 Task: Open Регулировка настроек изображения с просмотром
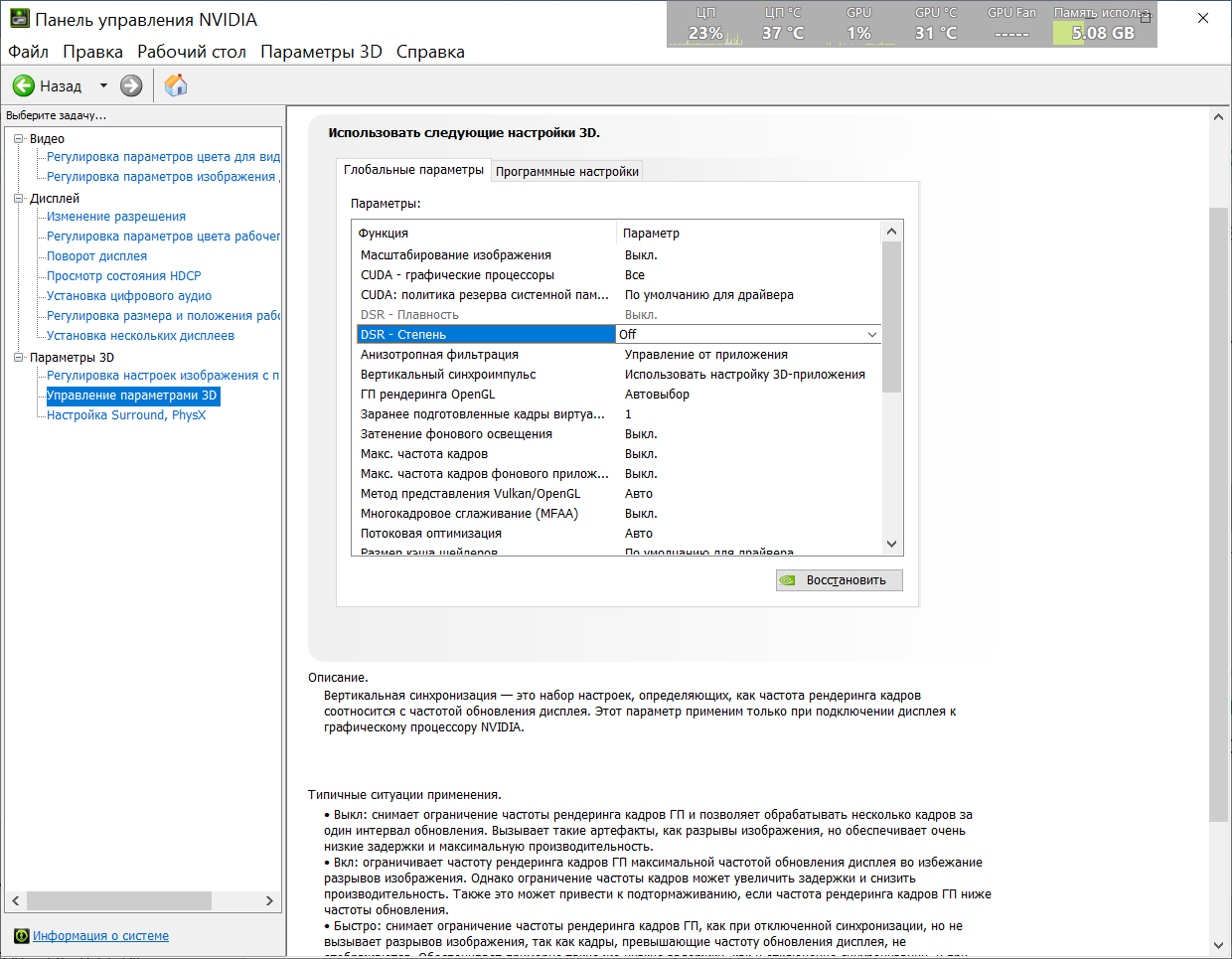163,376
